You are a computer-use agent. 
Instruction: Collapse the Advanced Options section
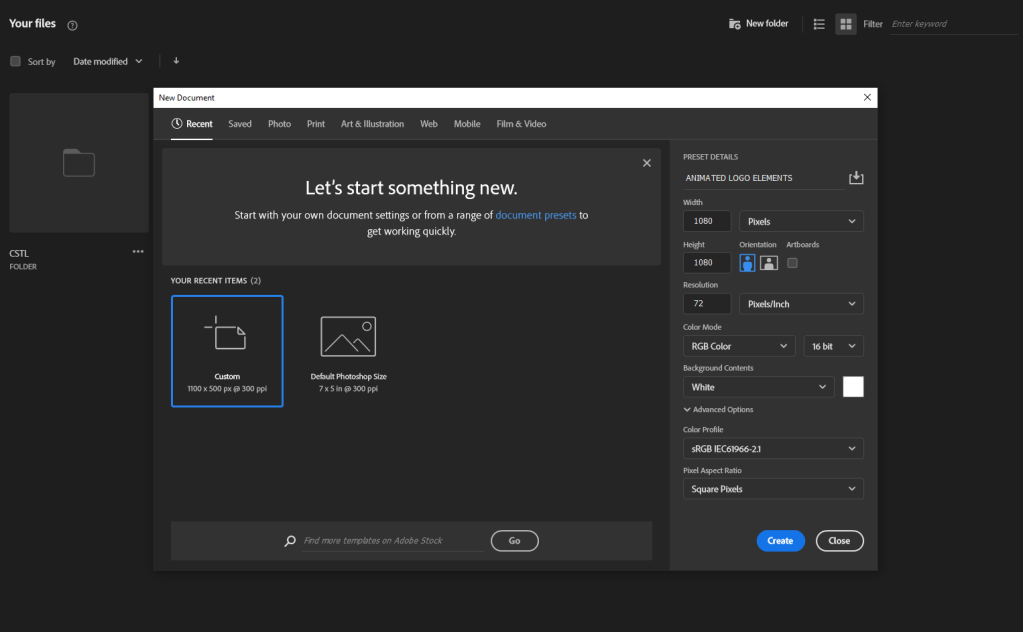(718, 409)
